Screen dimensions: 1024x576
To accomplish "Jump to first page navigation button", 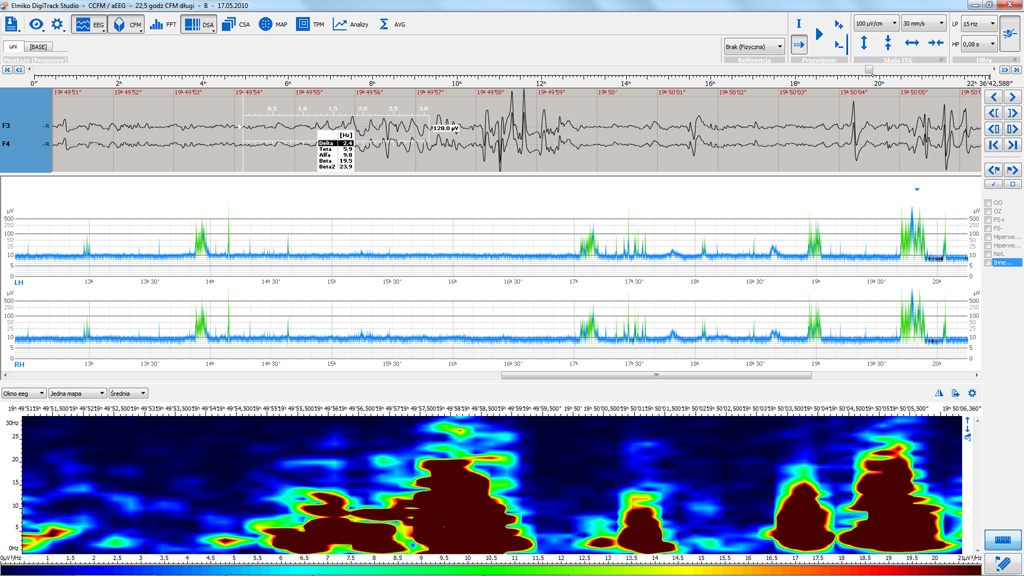I will 994,145.
